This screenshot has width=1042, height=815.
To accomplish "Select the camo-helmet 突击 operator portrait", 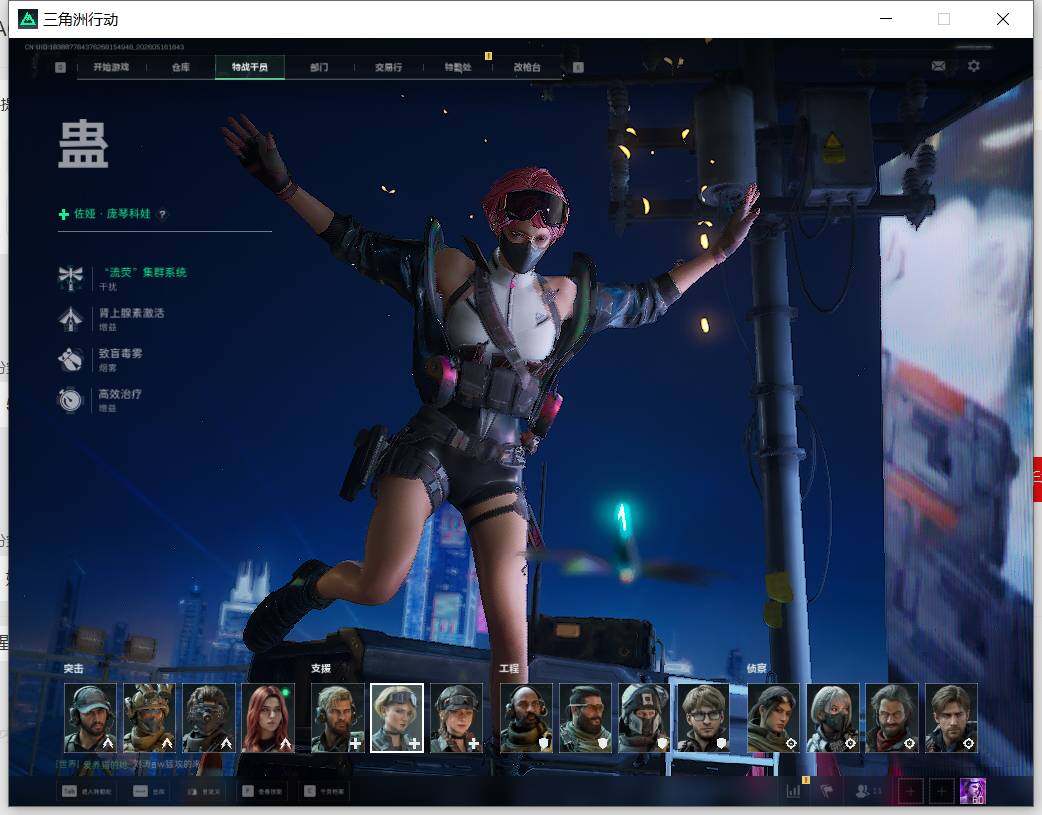I will [150, 718].
